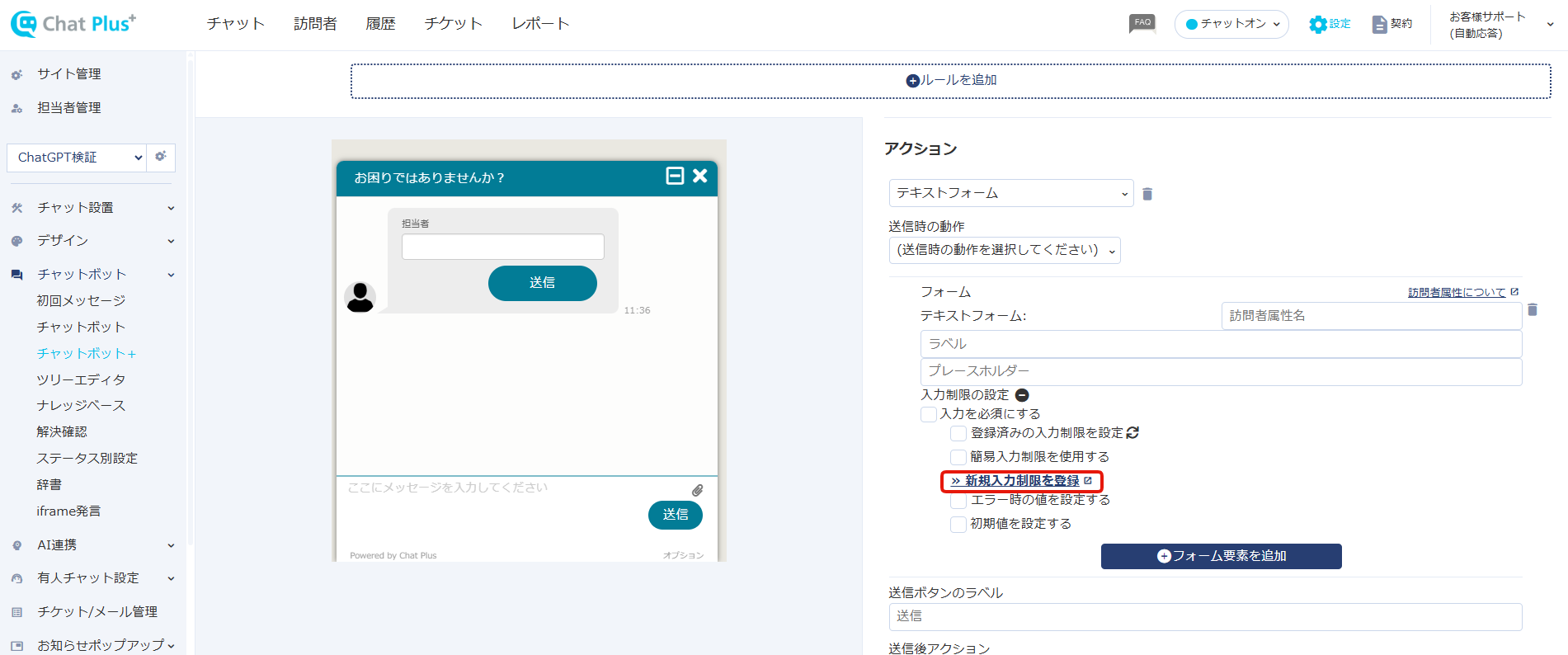The image size is (1568, 655).
Task: Open the ChatGPT検証 site selector
Action: point(77,157)
